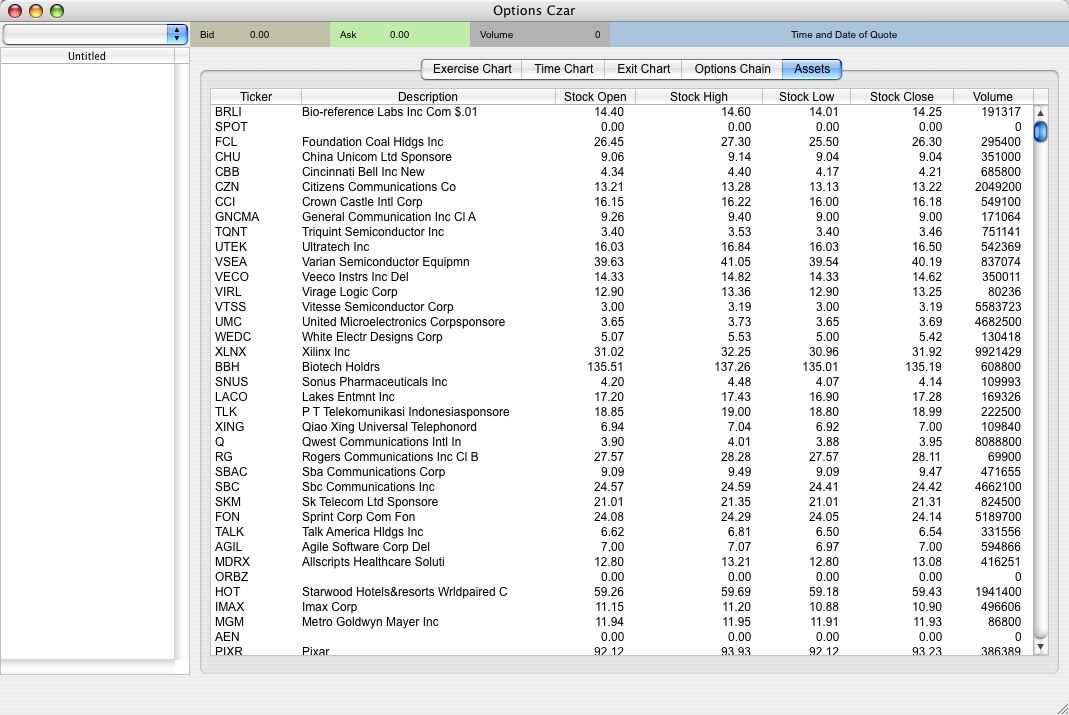Select the RG ticker cell
This screenshot has width=1069, height=715.
pyautogui.click(x=223, y=457)
